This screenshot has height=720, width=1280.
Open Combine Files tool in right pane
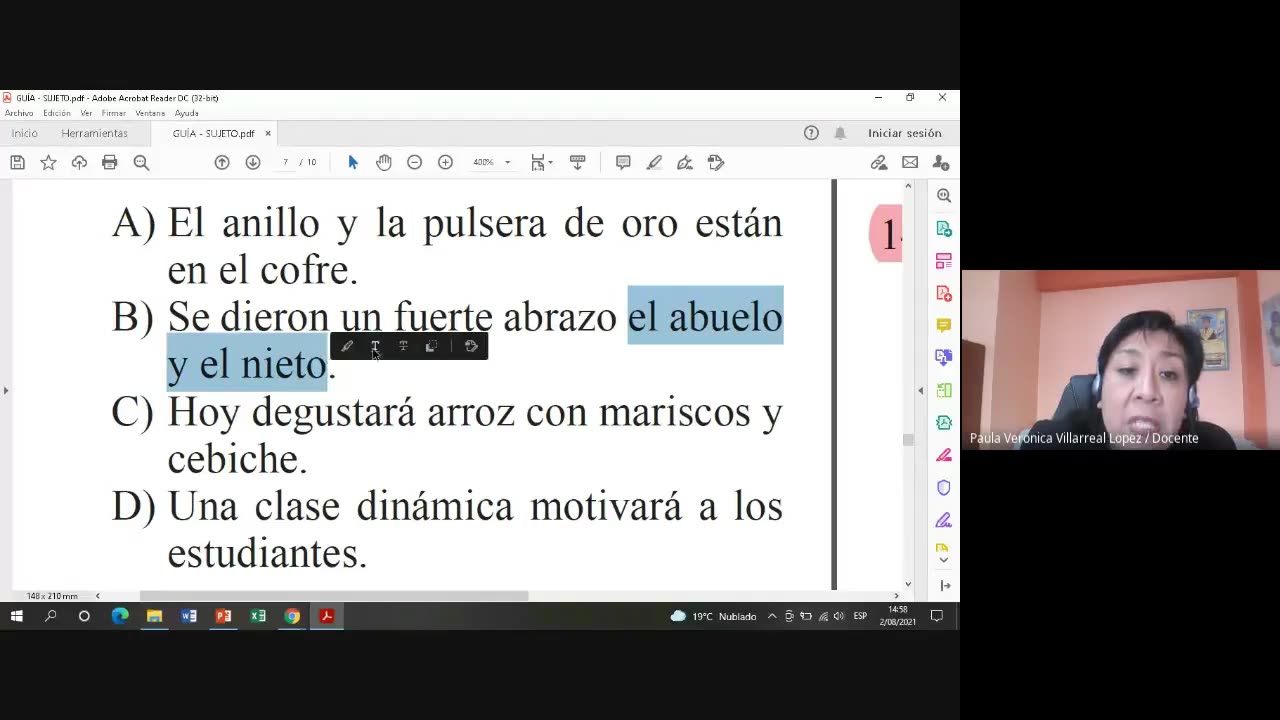pos(944,358)
